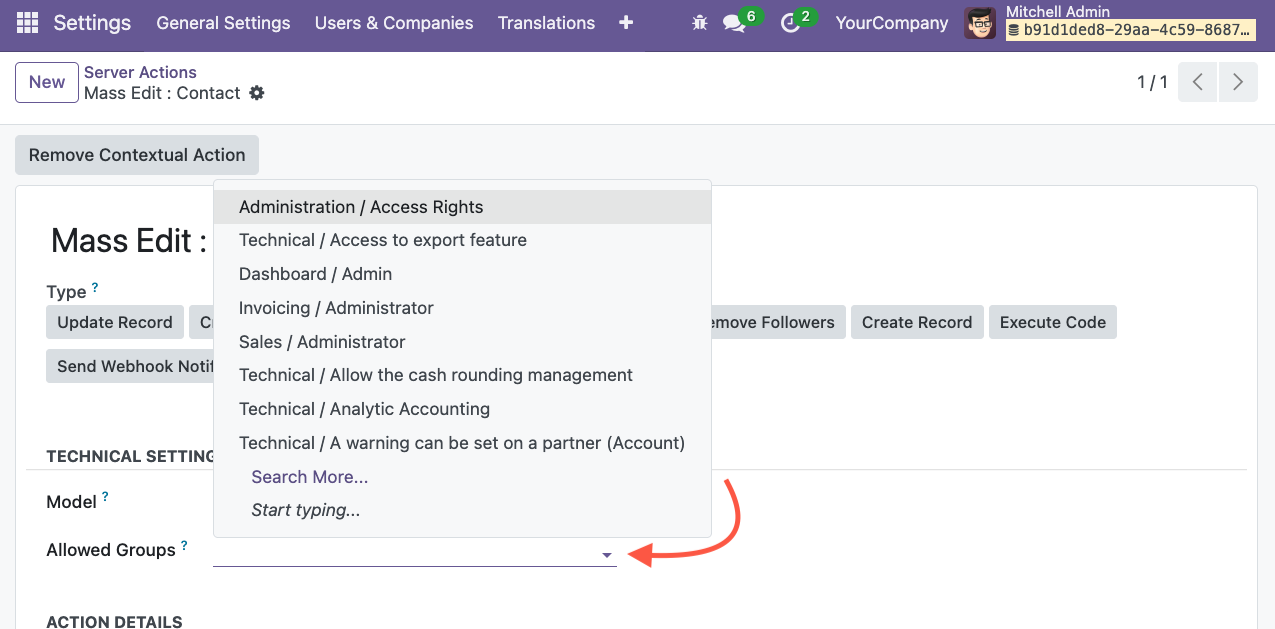1275x629 pixels.
Task: Expand the Allowed Groups dropdown arrow
Action: 607,555
